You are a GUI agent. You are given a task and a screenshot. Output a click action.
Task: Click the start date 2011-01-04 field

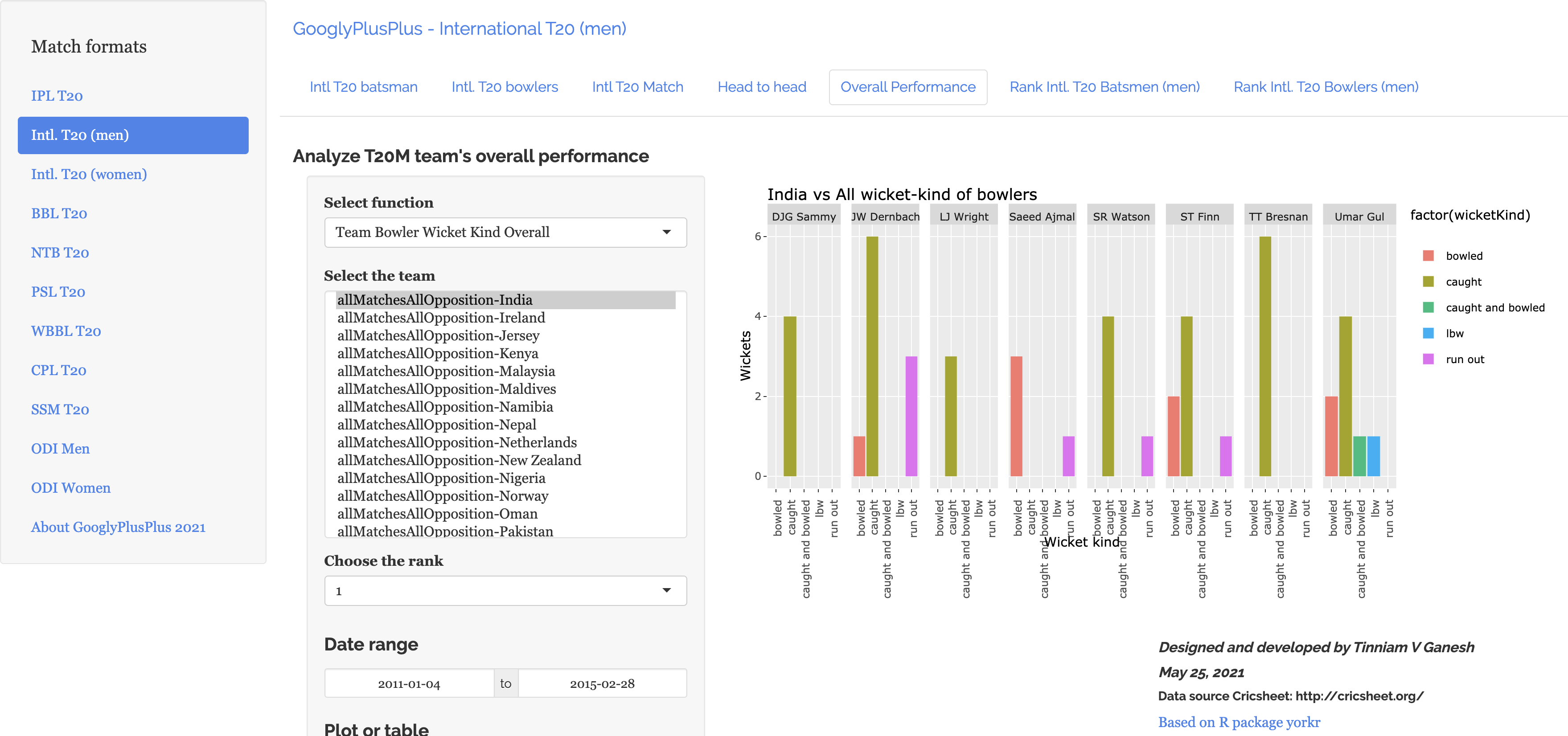[x=408, y=684]
